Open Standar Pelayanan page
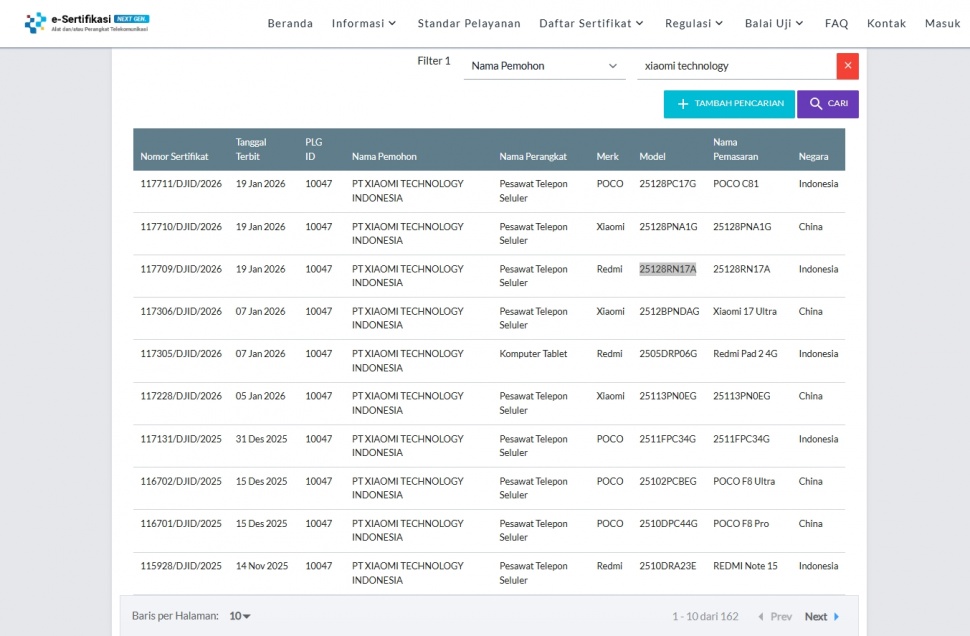The height and width of the screenshot is (636, 970). [x=469, y=23]
